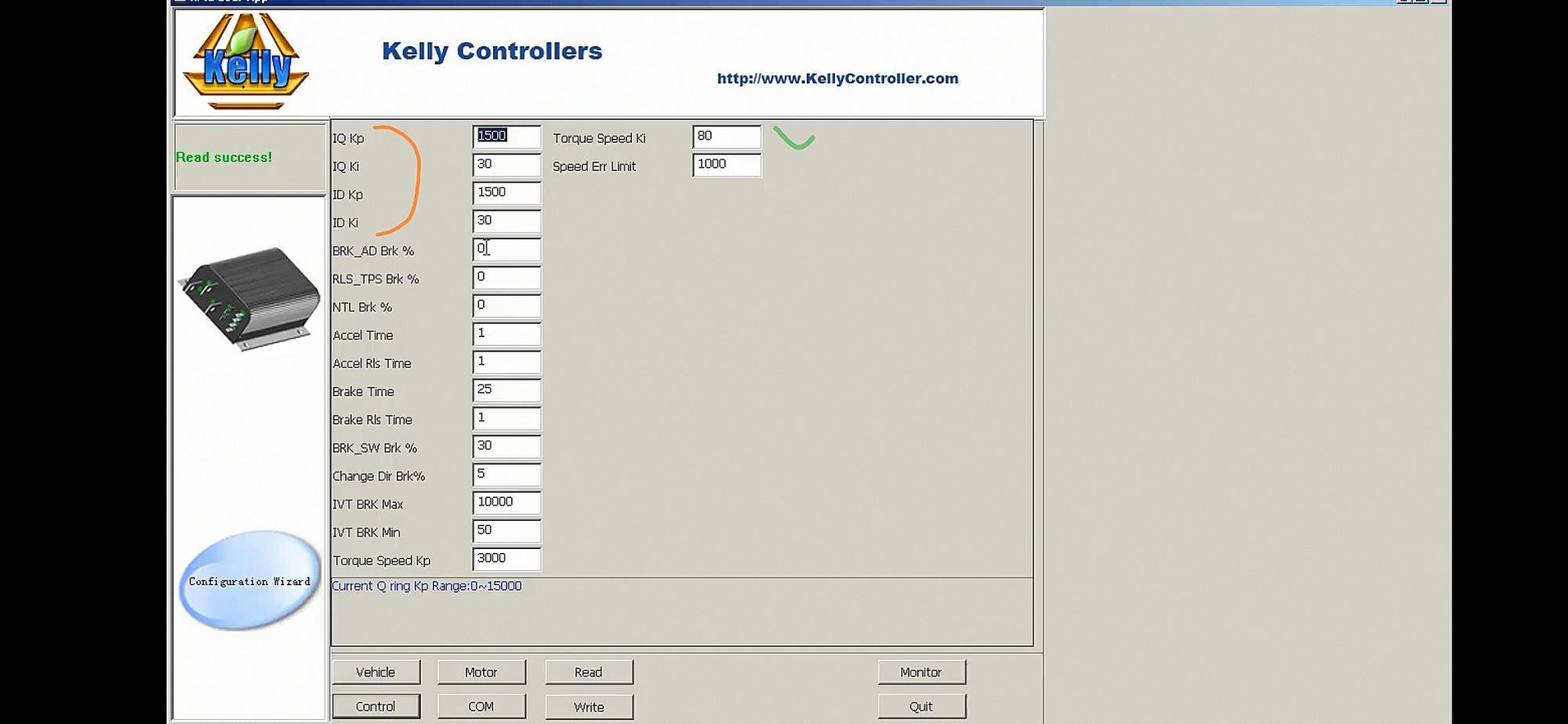This screenshot has width=1568, height=724.
Task: Open the Configuration Wizard bubble
Action: pyautogui.click(x=249, y=581)
